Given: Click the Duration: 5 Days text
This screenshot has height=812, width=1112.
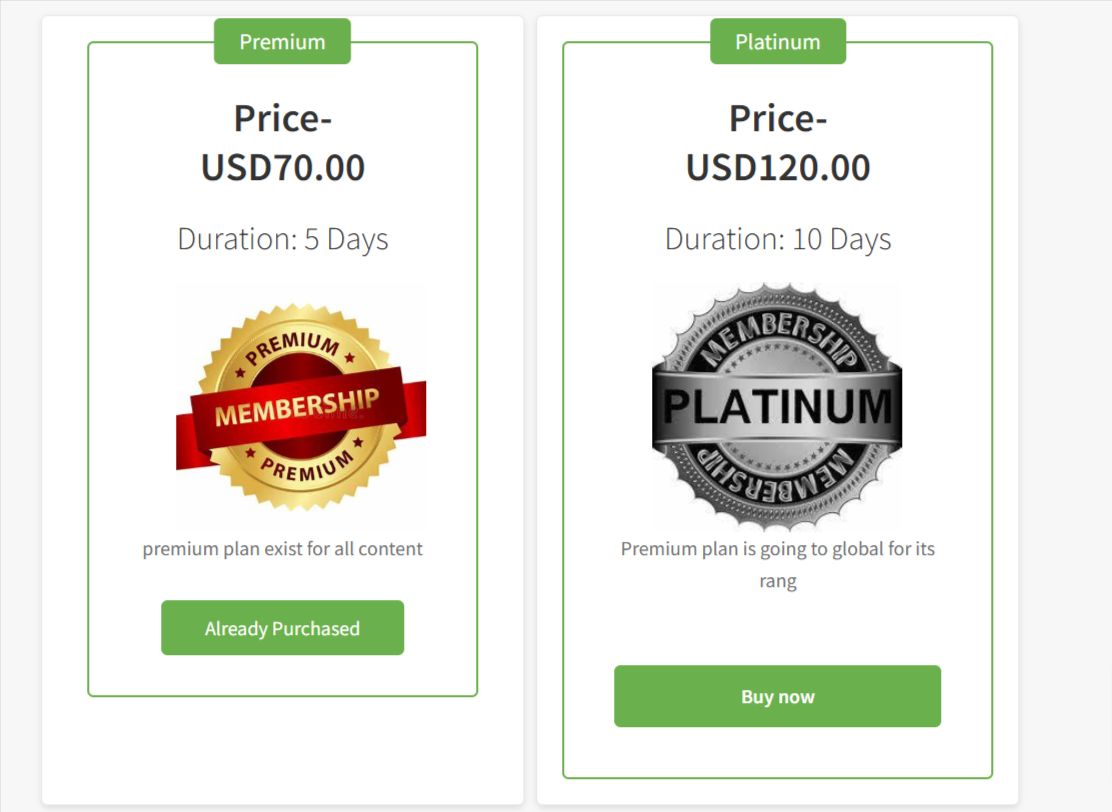Looking at the screenshot, I should point(283,239).
